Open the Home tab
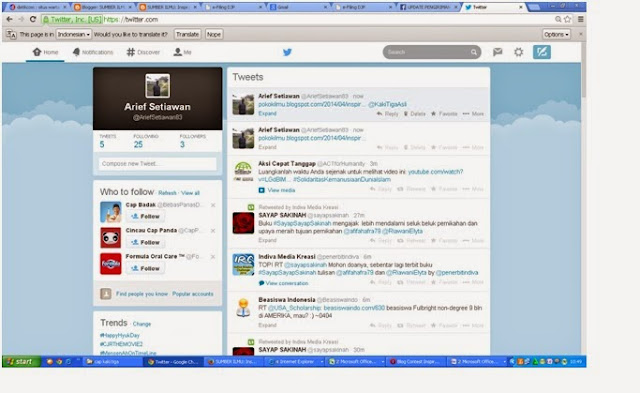 pyautogui.click(x=45, y=52)
